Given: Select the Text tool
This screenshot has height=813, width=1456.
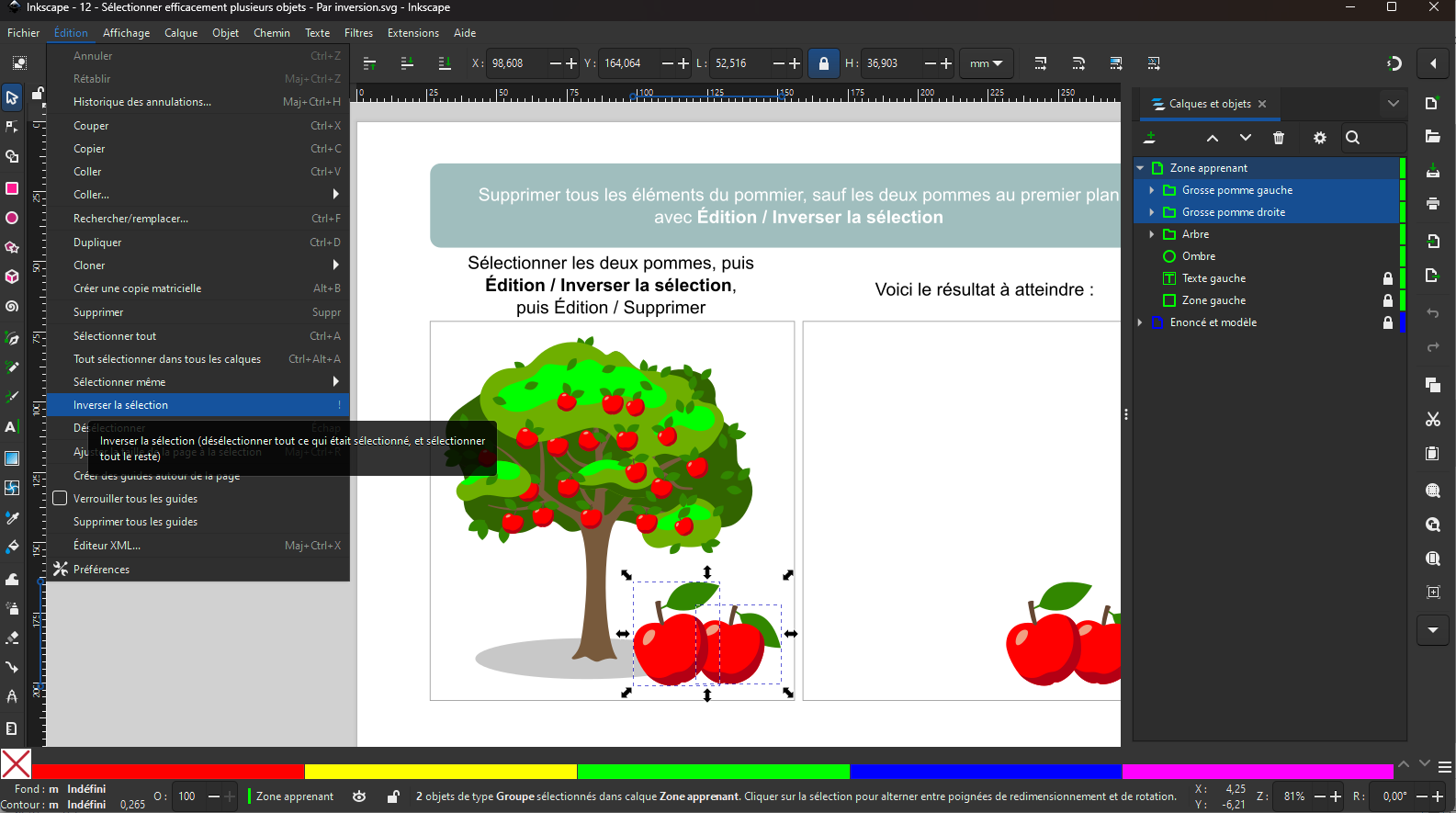Looking at the screenshot, I should 12,427.
